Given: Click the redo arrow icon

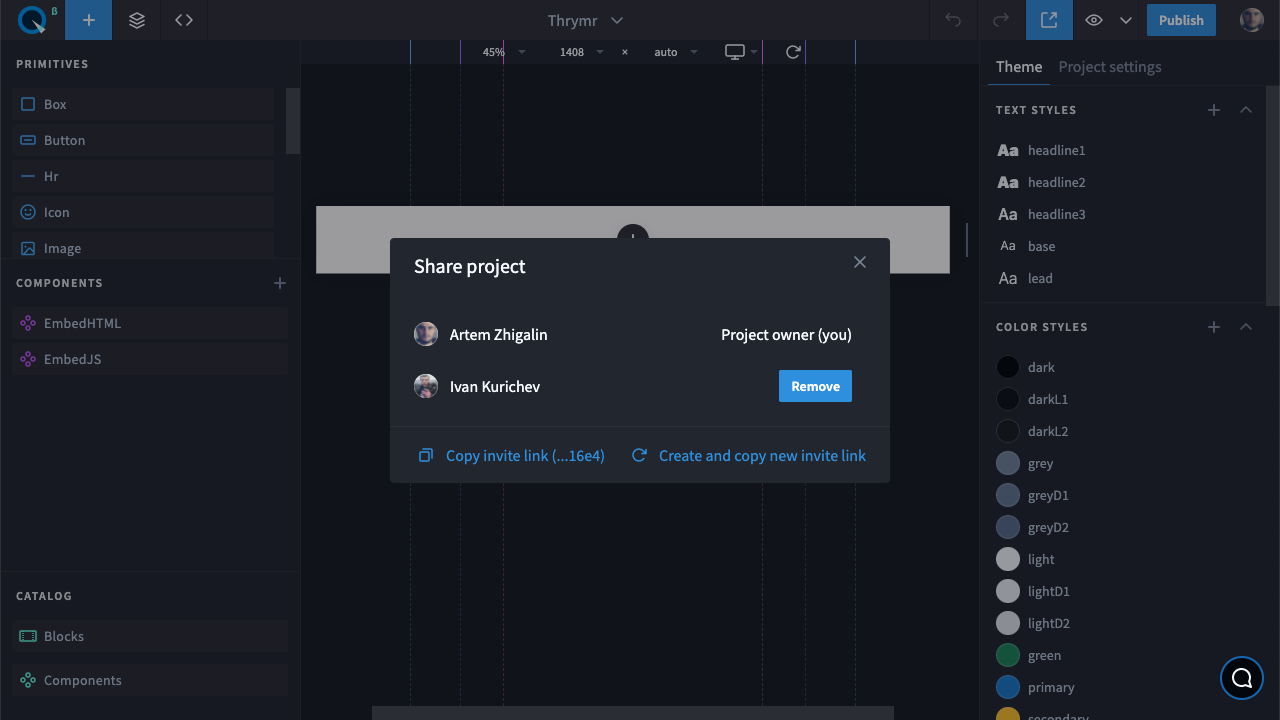Looking at the screenshot, I should 1001,20.
